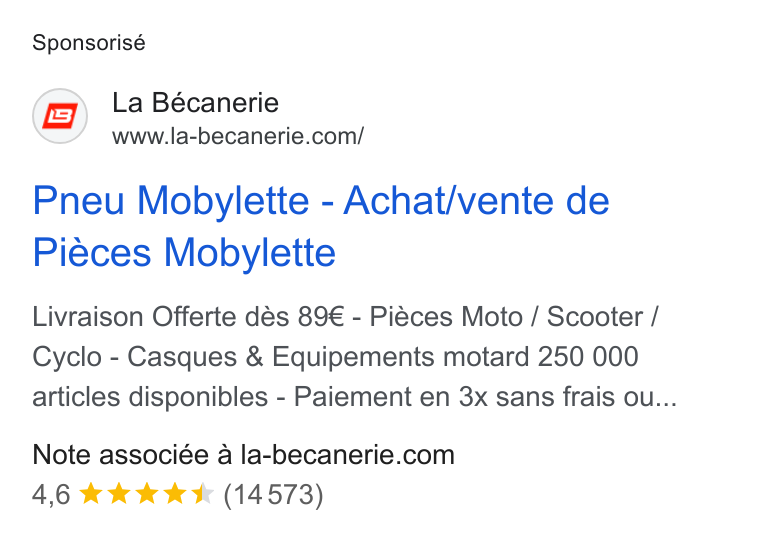
Task: Visit the www.la-becanerie.com/ URL
Action: [238, 136]
